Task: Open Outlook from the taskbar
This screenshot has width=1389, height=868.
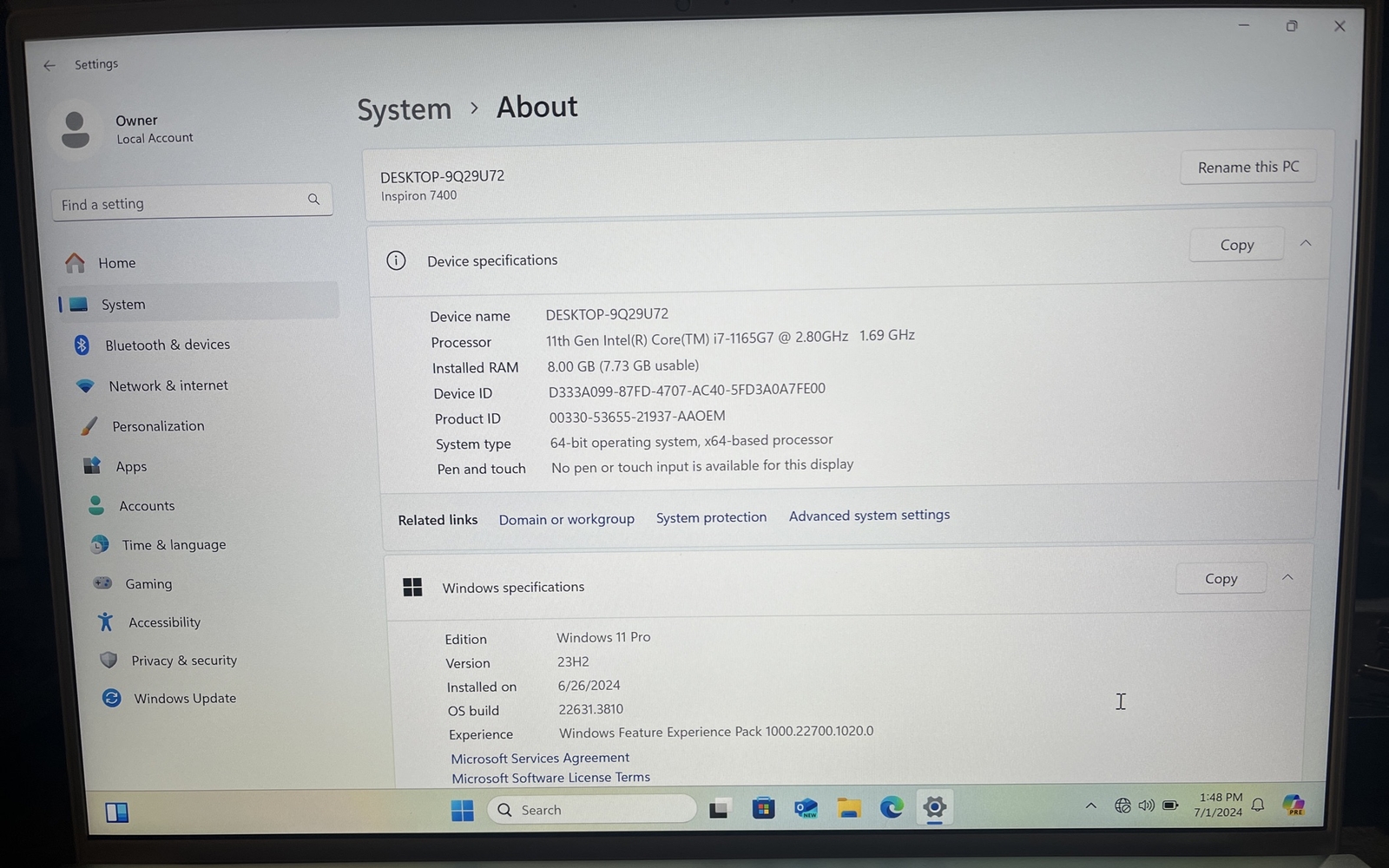Action: tap(806, 809)
